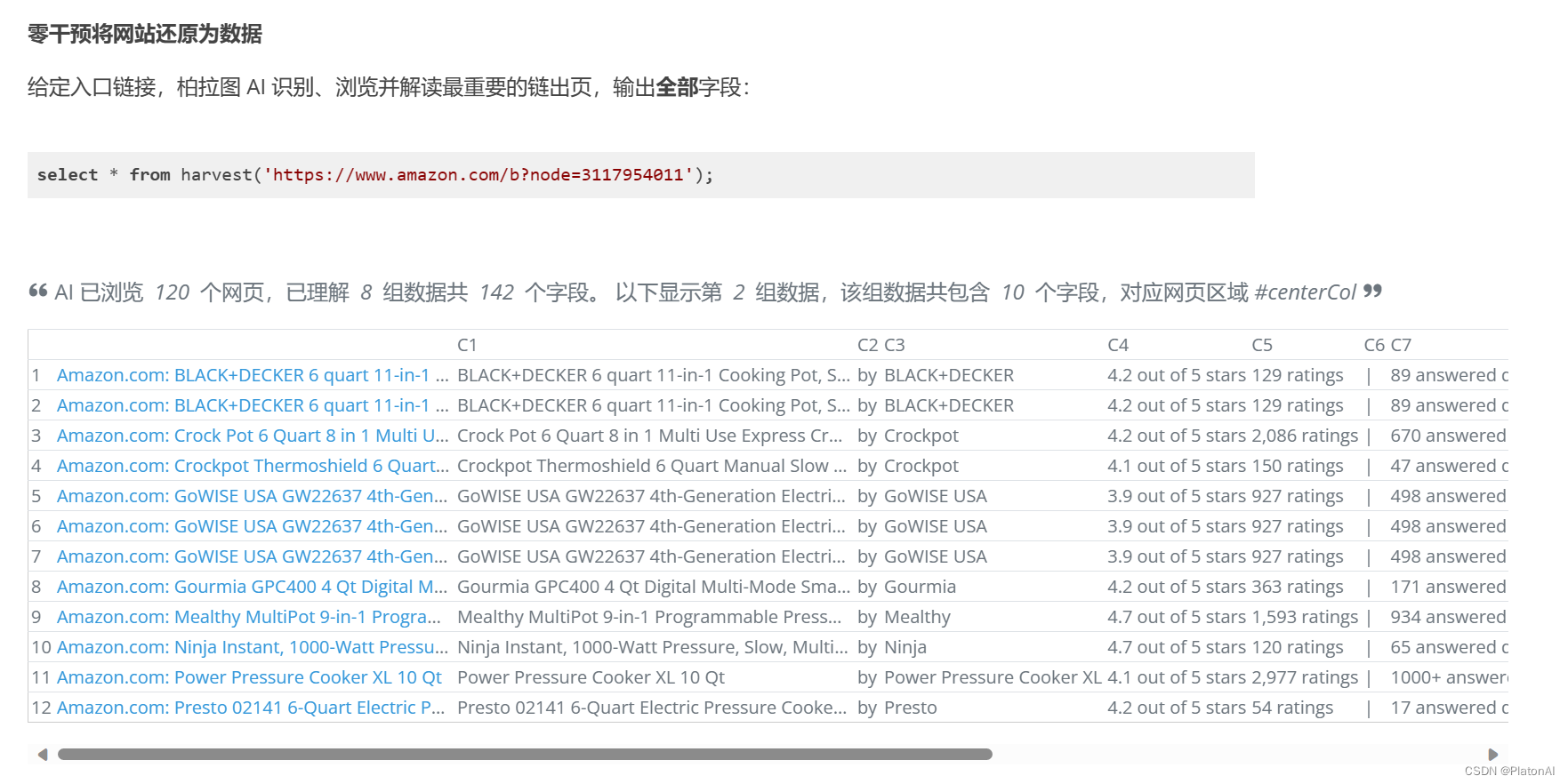1568x784 pixels.
Task: Click the C1 column header
Action: pyautogui.click(x=467, y=345)
